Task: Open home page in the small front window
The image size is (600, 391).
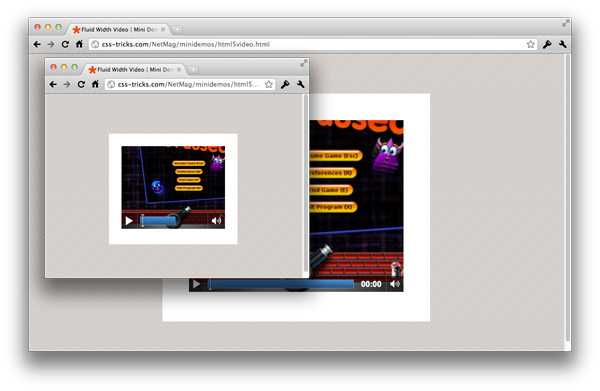Action: click(x=95, y=84)
